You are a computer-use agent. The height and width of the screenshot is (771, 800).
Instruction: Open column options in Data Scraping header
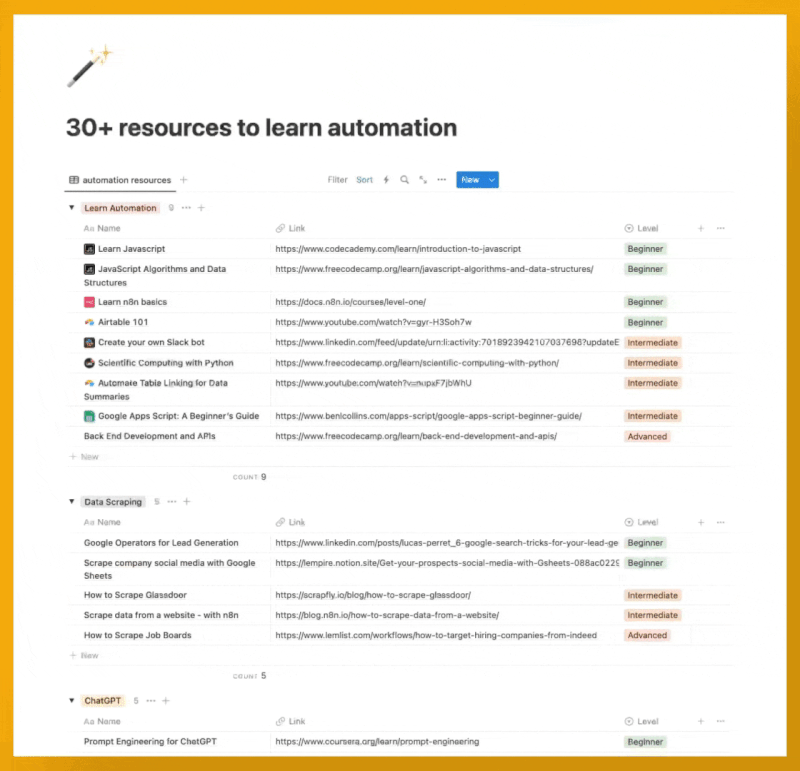click(x=720, y=522)
